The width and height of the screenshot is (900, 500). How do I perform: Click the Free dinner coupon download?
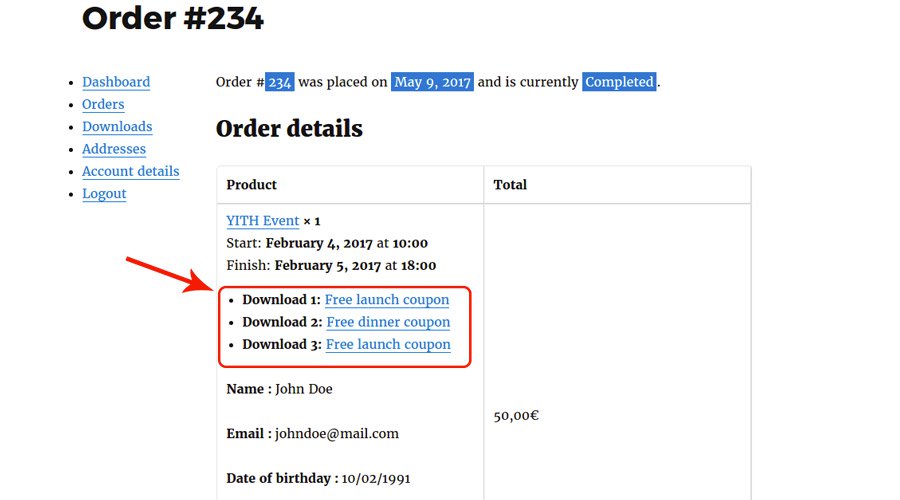point(388,322)
